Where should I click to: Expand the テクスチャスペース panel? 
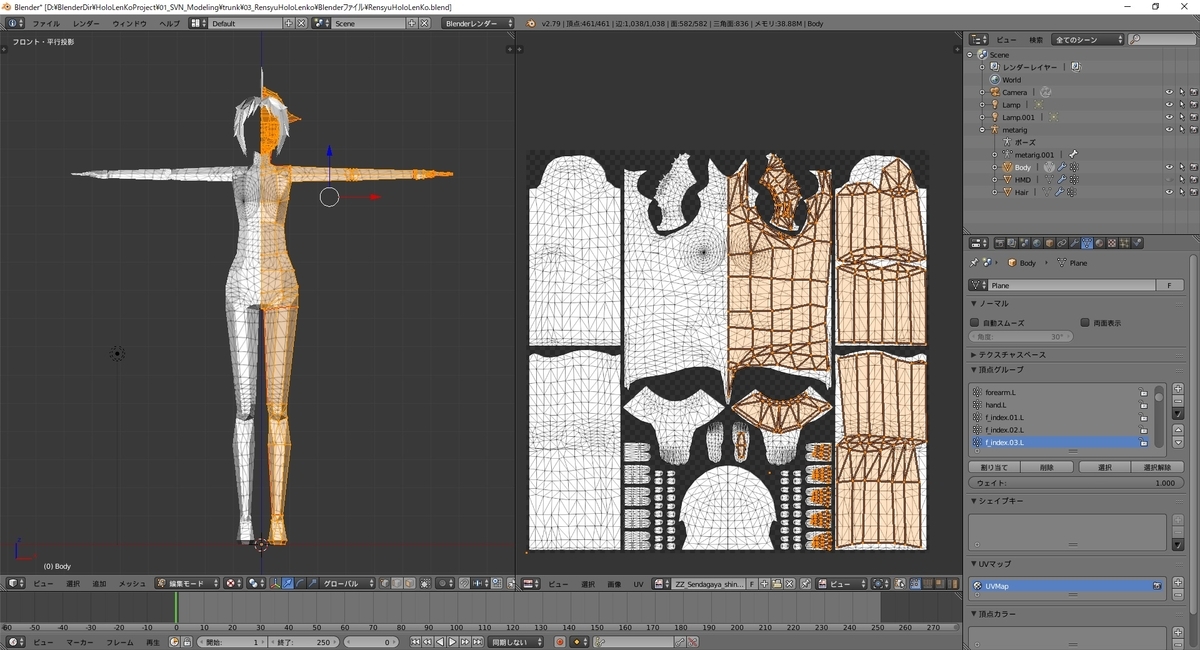point(1010,355)
